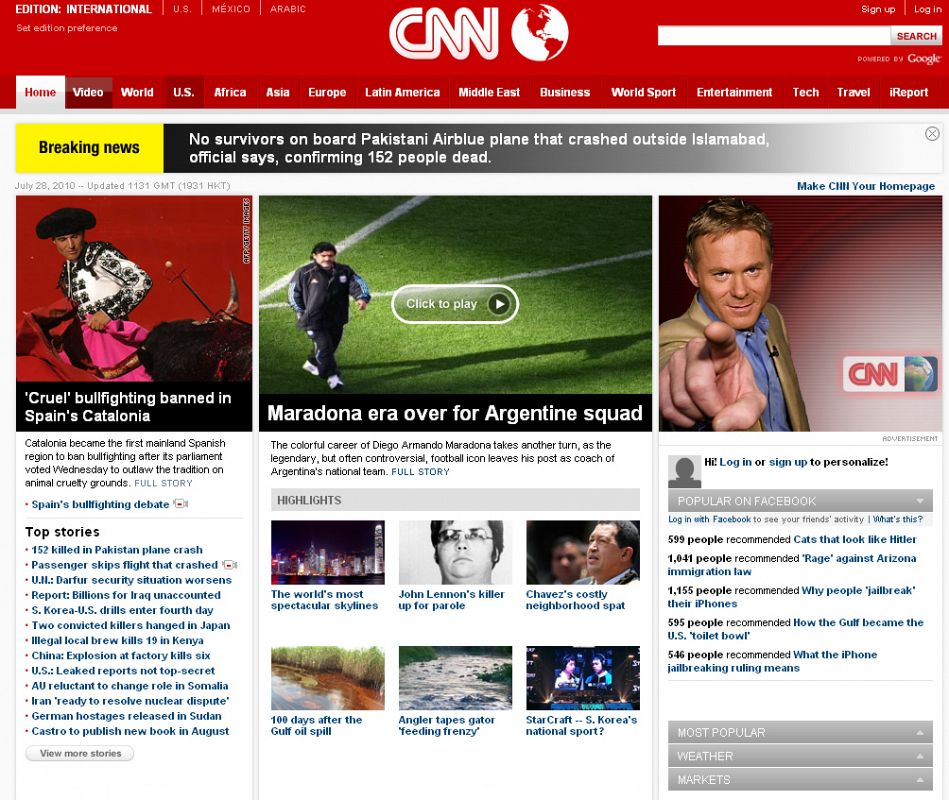Switch to the World Sport tab
This screenshot has width=949, height=800.
(x=643, y=92)
